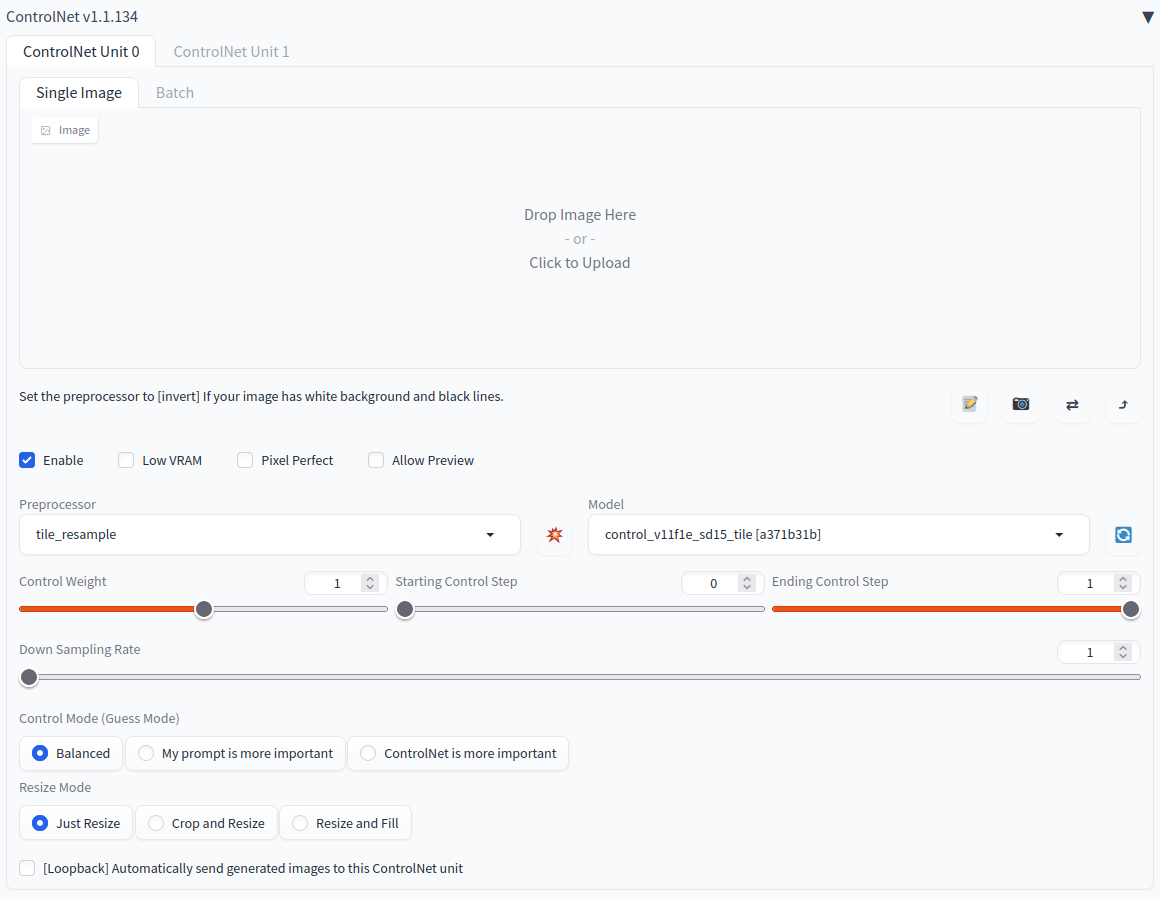Click the Drop Image Here upload area

click(x=579, y=238)
